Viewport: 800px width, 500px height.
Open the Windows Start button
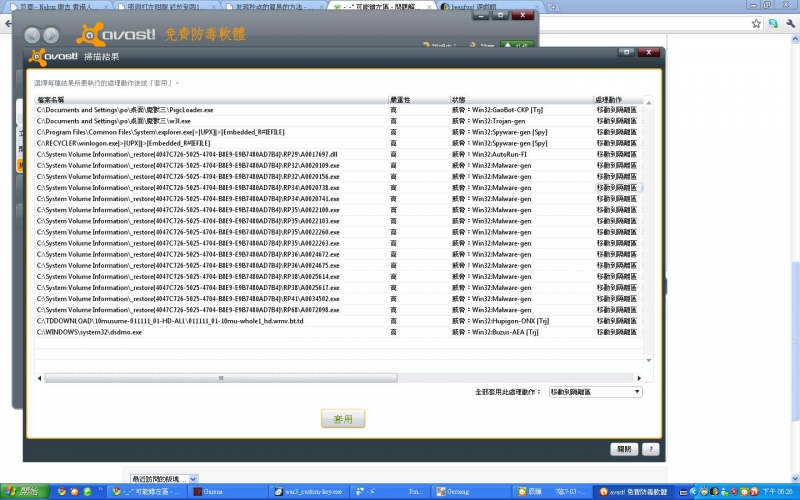(24, 492)
